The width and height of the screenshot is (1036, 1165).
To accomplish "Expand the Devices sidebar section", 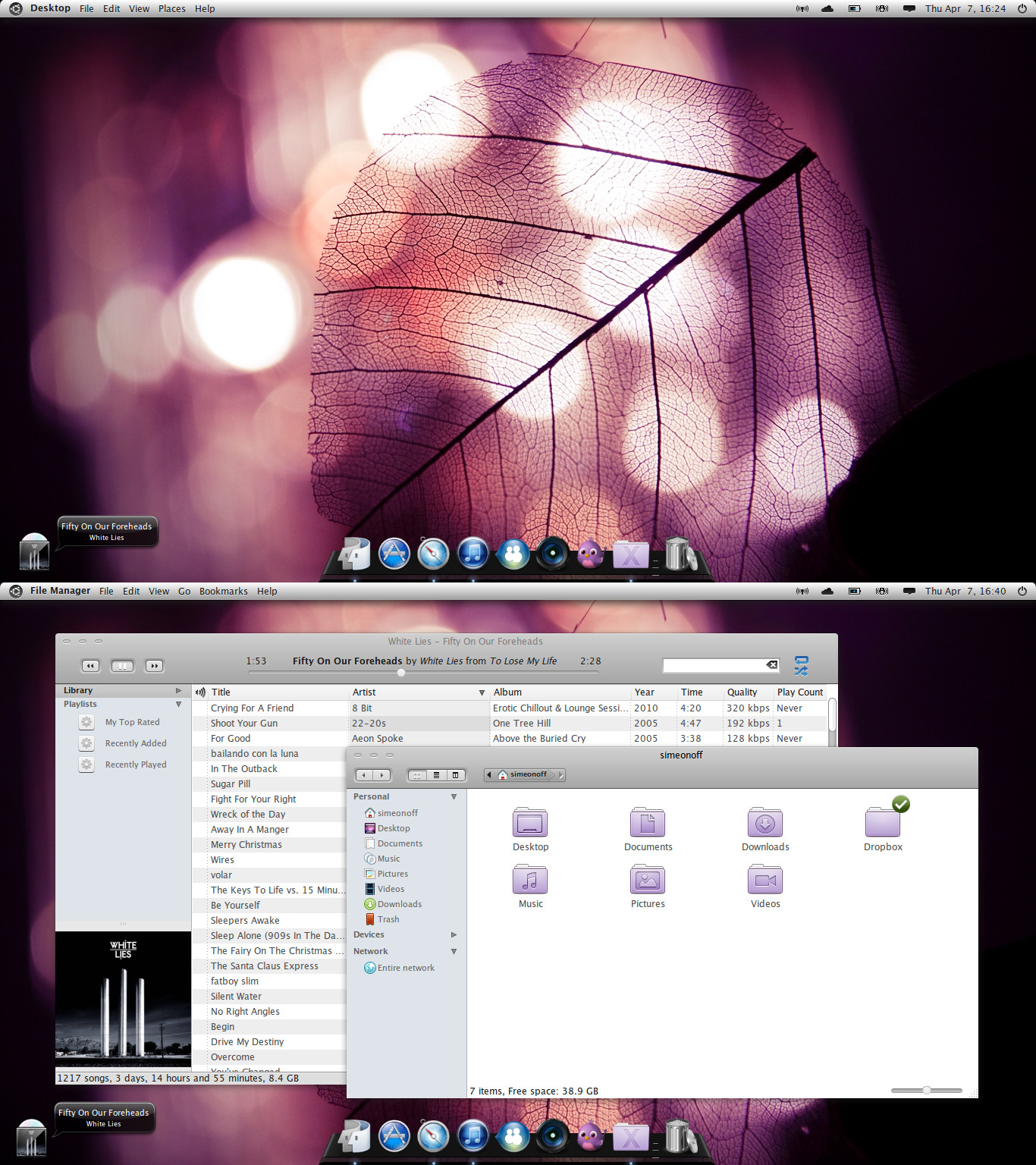I will click(454, 934).
